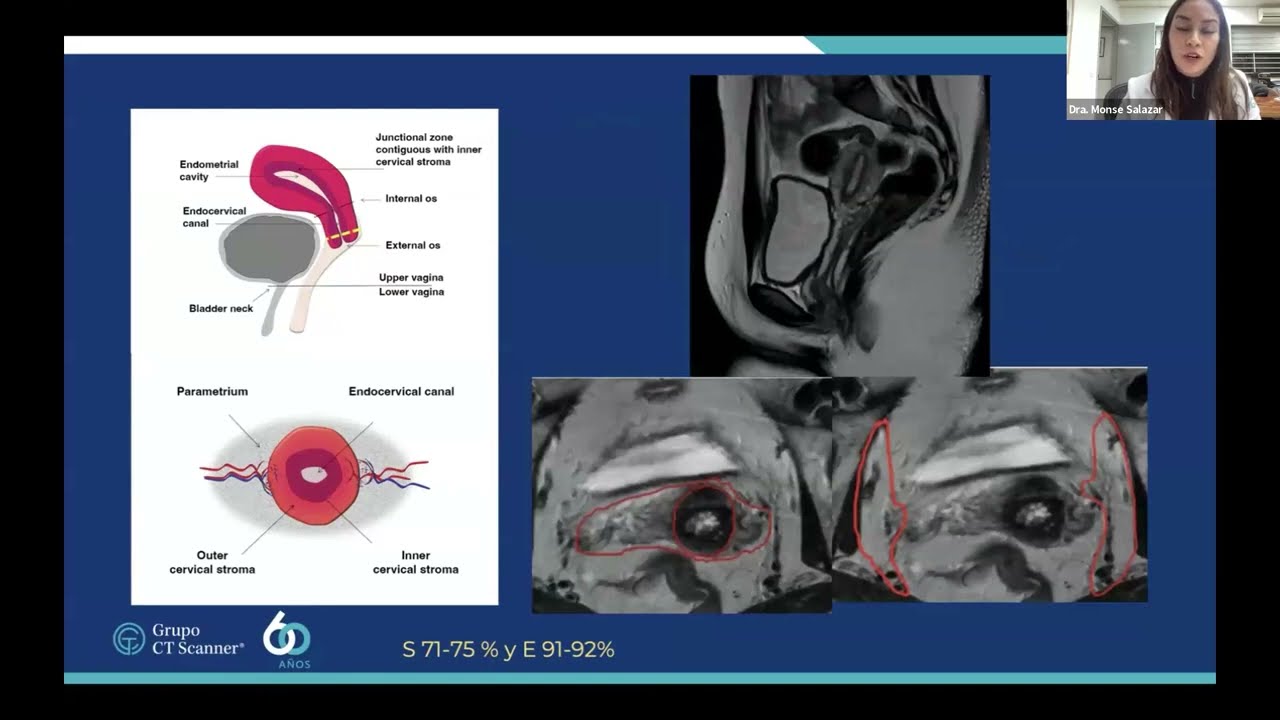Click the axial MRI with outlined cervix
This screenshot has width=1280, height=720.
tap(682, 495)
